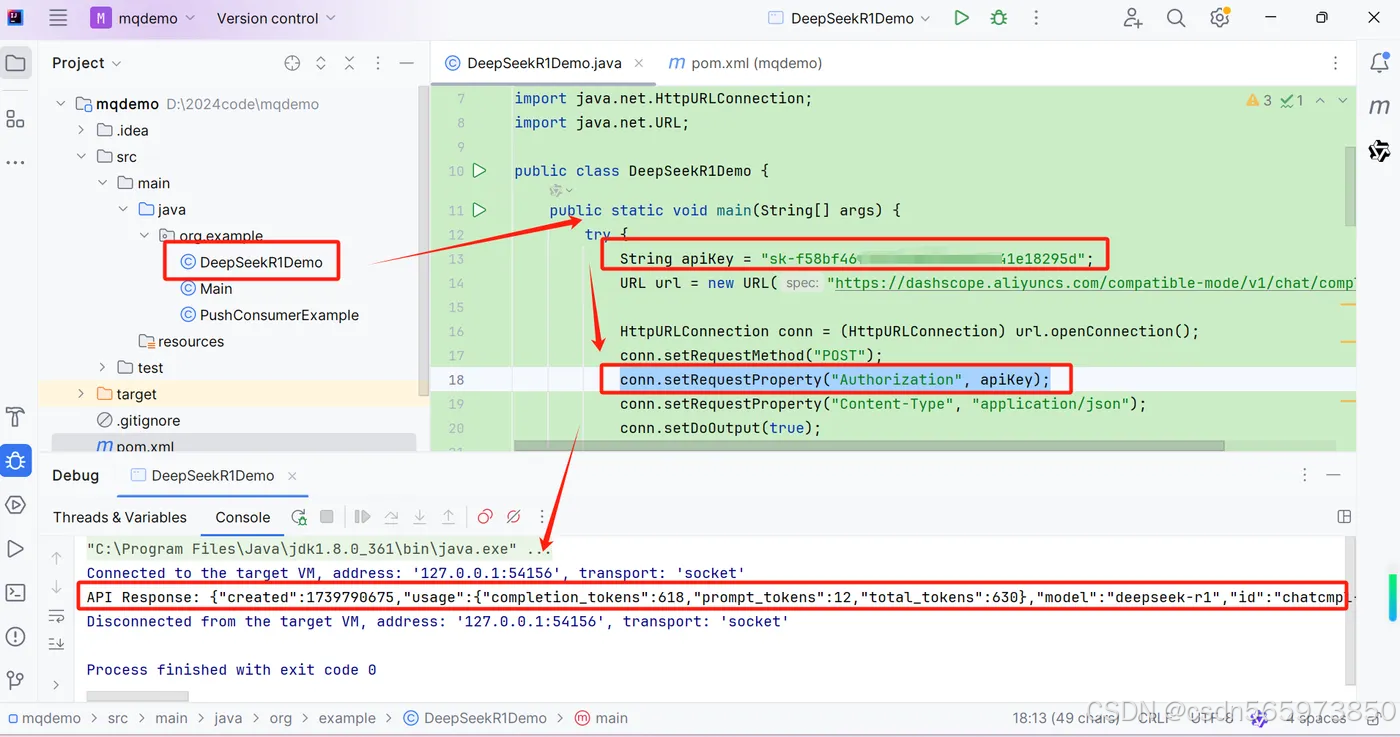The height and width of the screenshot is (737, 1400).
Task: Open the Git version control tool window
Action: point(15,680)
